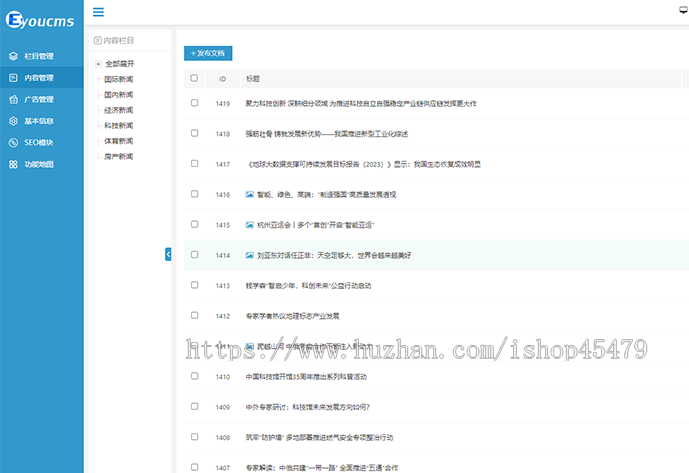Click the 发布文档 button
The height and width of the screenshot is (473, 689).
208,53
